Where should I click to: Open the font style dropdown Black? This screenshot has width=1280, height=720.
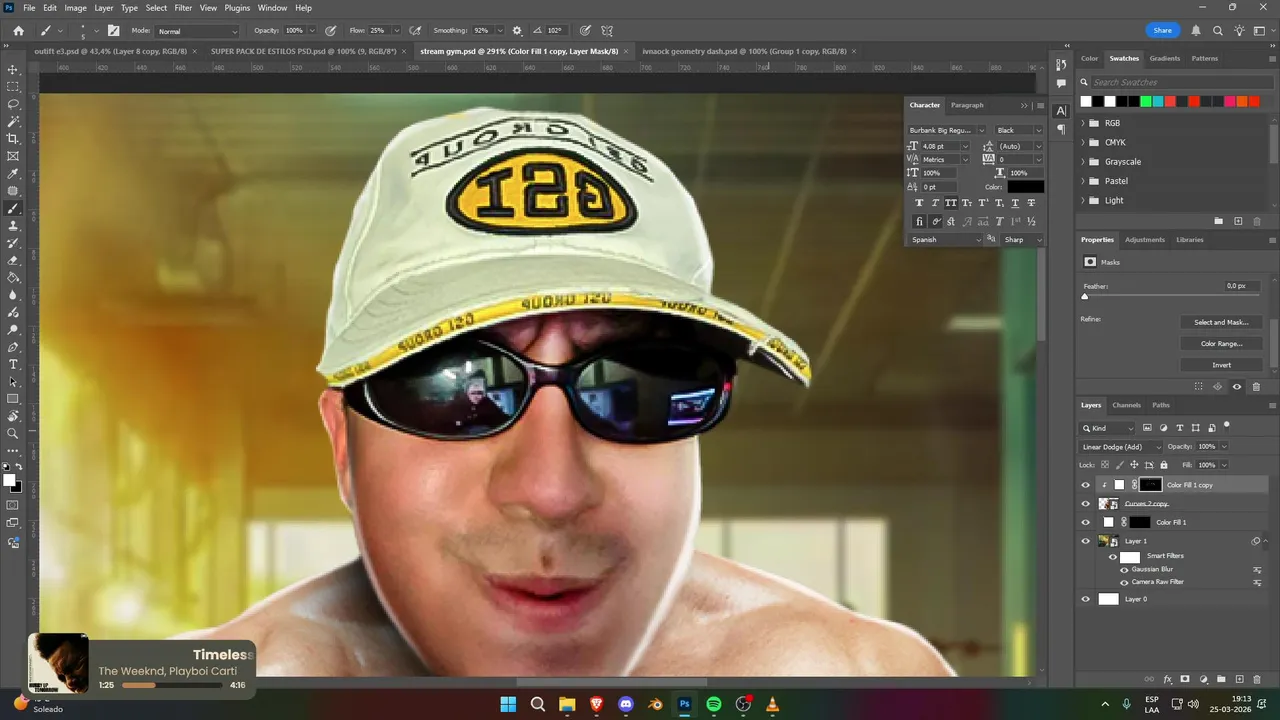pyautogui.click(x=1019, y=130)
